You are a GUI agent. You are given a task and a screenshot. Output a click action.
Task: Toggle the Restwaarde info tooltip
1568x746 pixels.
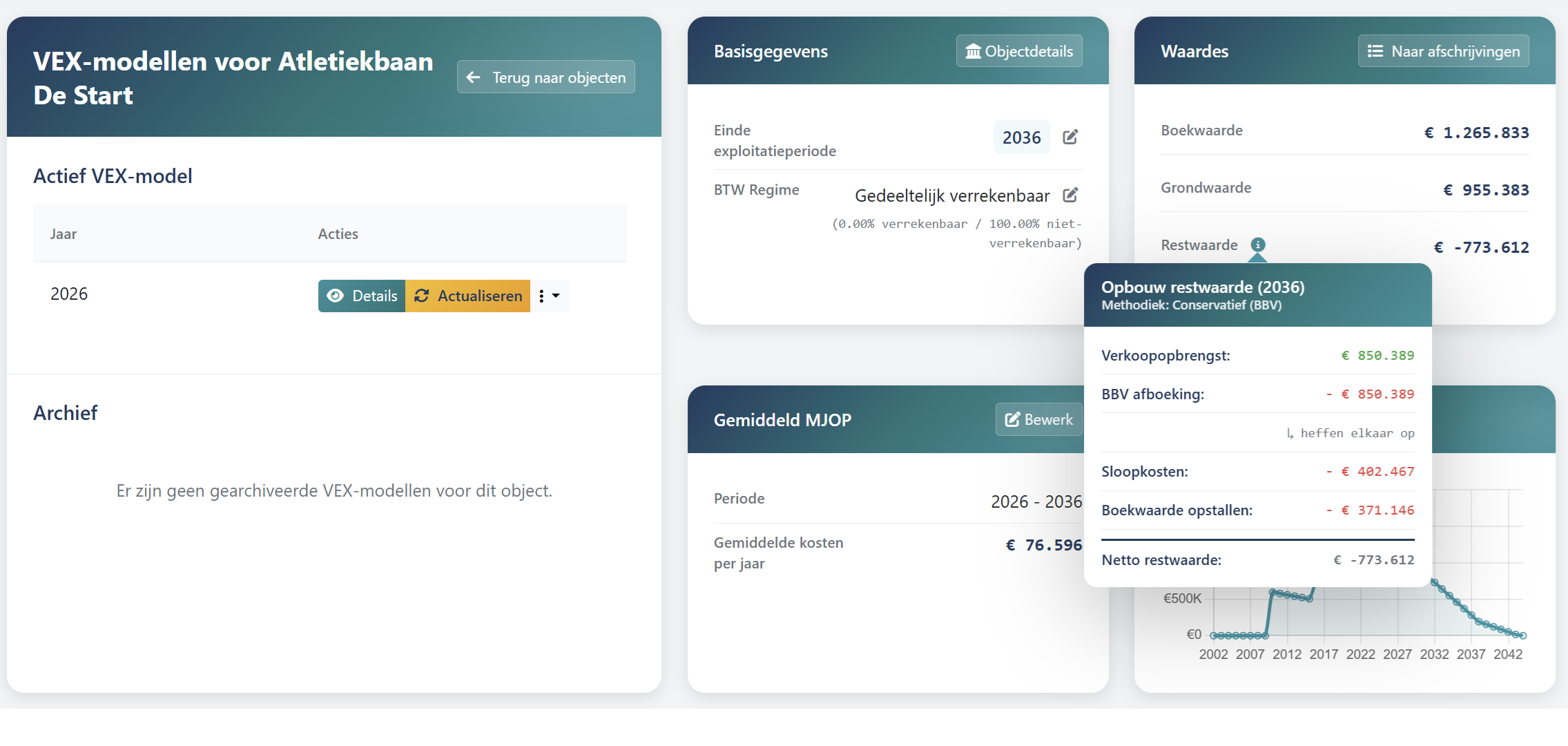pos(1258,245)
